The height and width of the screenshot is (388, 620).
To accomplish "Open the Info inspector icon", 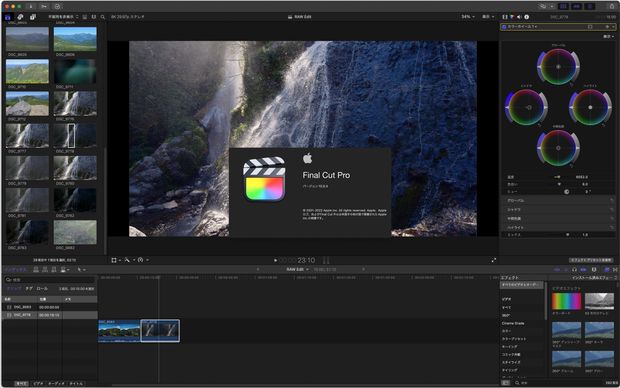I will pyautogui.click(x=526, y=17).
